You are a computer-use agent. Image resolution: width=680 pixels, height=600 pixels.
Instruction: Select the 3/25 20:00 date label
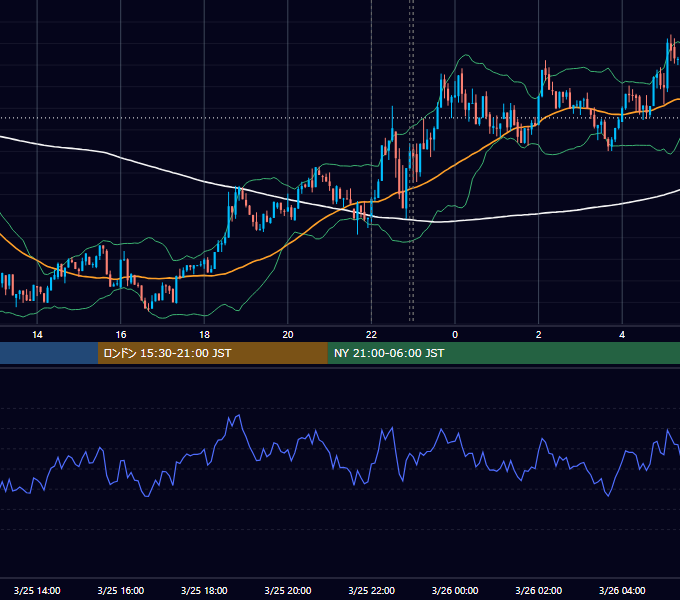(x=288, y=590)
